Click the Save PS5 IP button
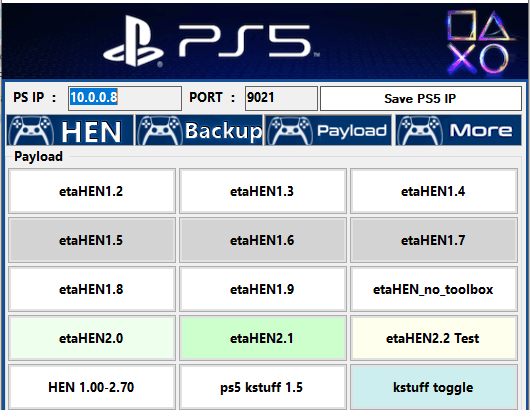530x410 pixels. pos(421,98)
